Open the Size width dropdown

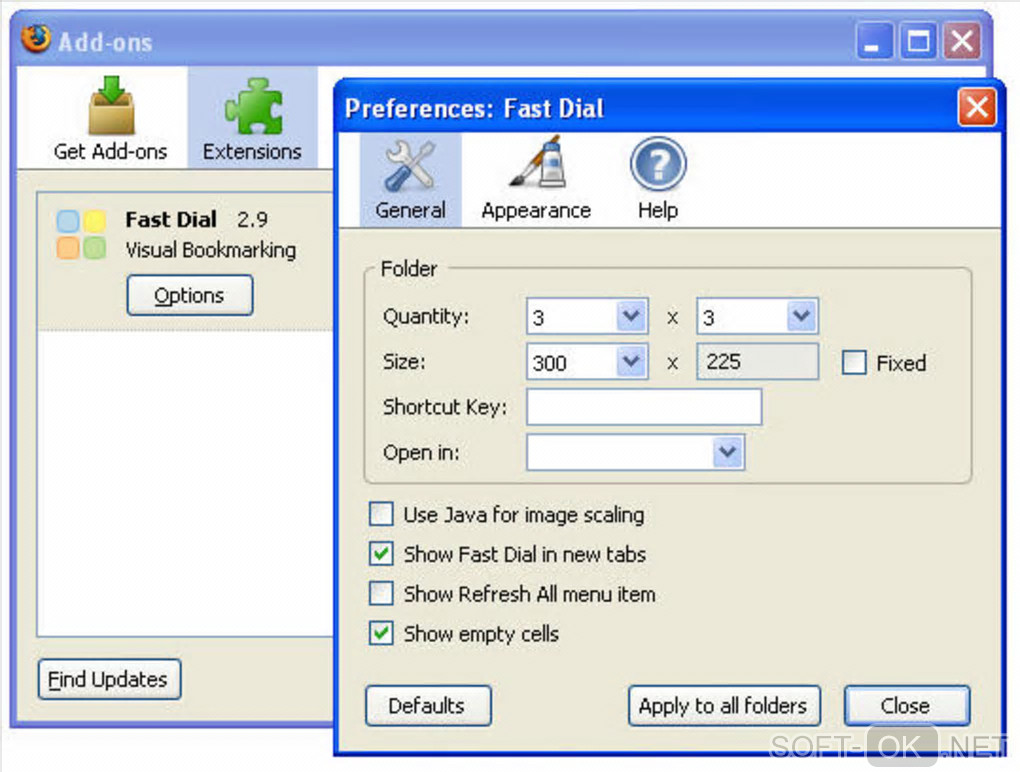[x=630, y=362]
